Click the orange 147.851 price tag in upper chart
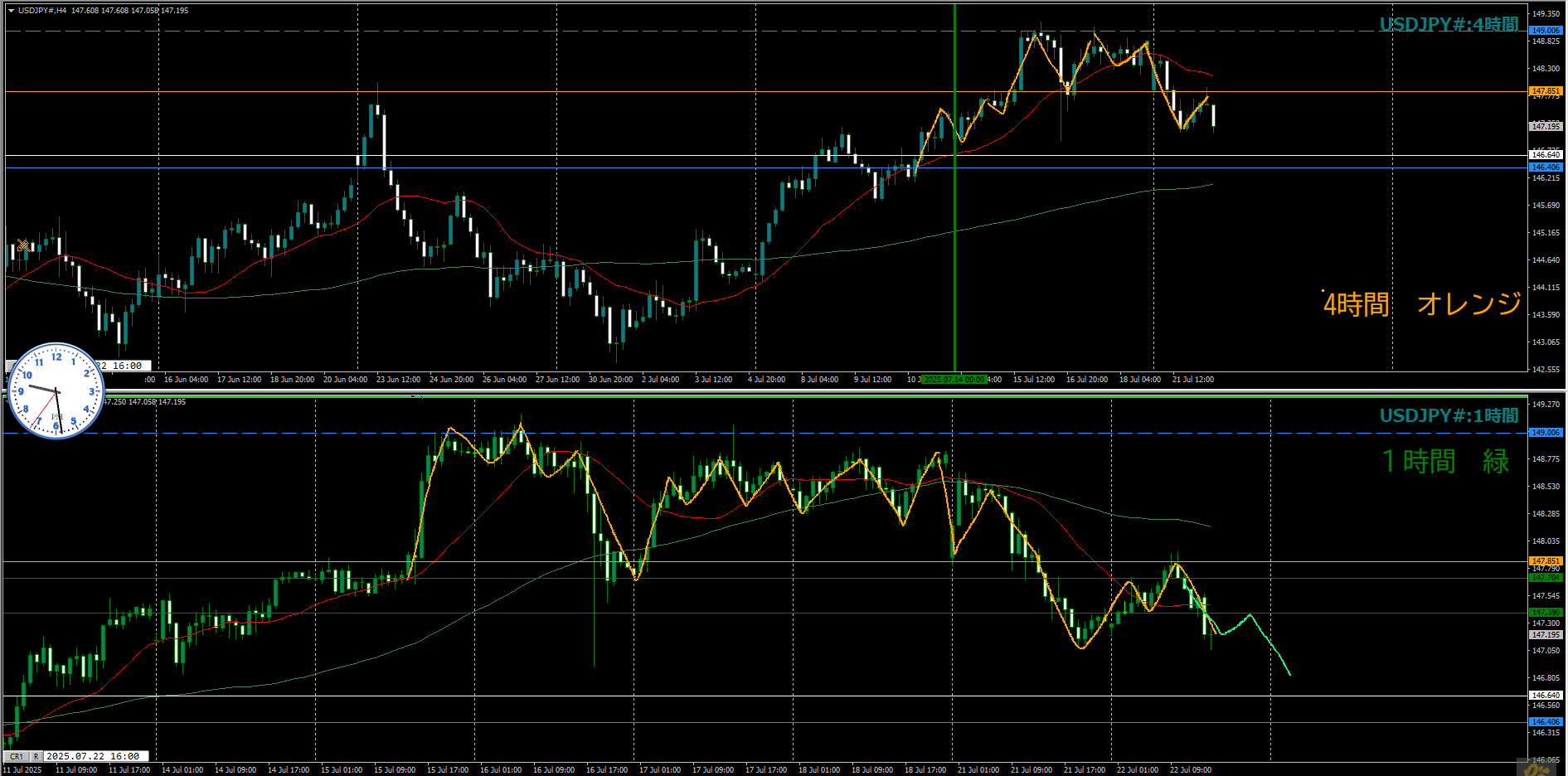The height and width of the screenshot is (776, 1568). pos(1545,91)
